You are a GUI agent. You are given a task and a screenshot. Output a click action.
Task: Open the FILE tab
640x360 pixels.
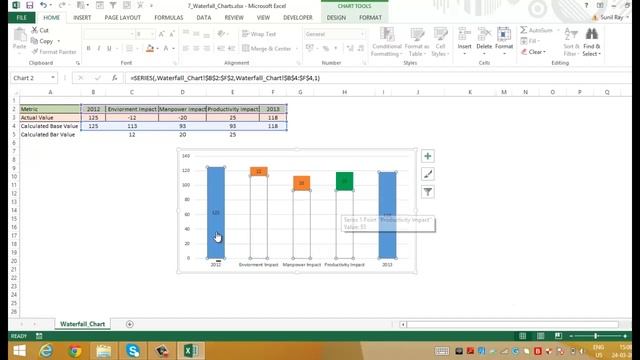(x=21, y=18)
